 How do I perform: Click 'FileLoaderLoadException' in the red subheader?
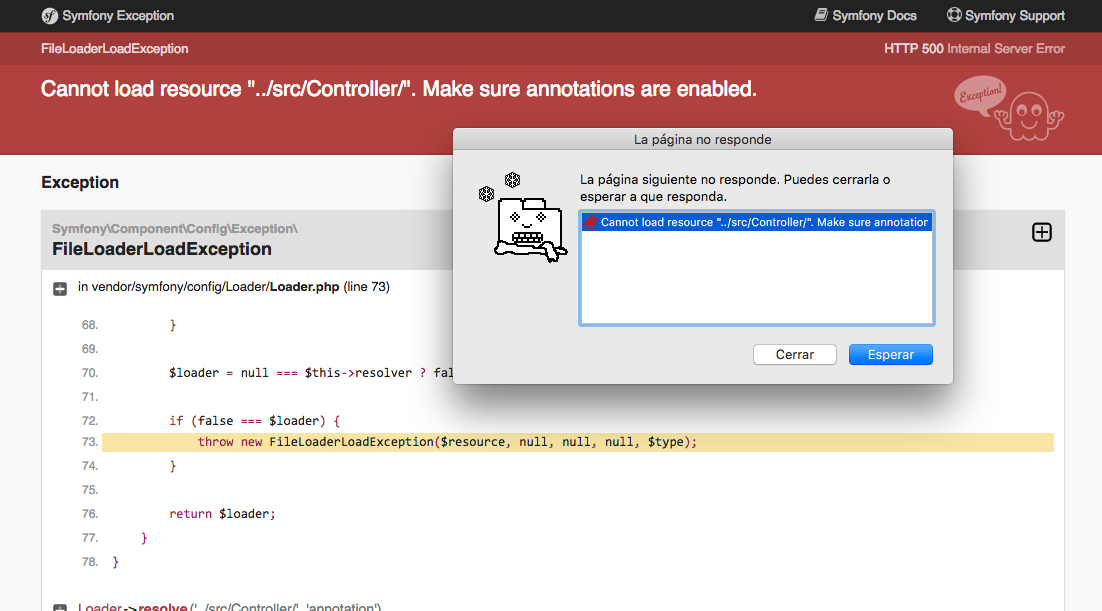coord(115,49)
